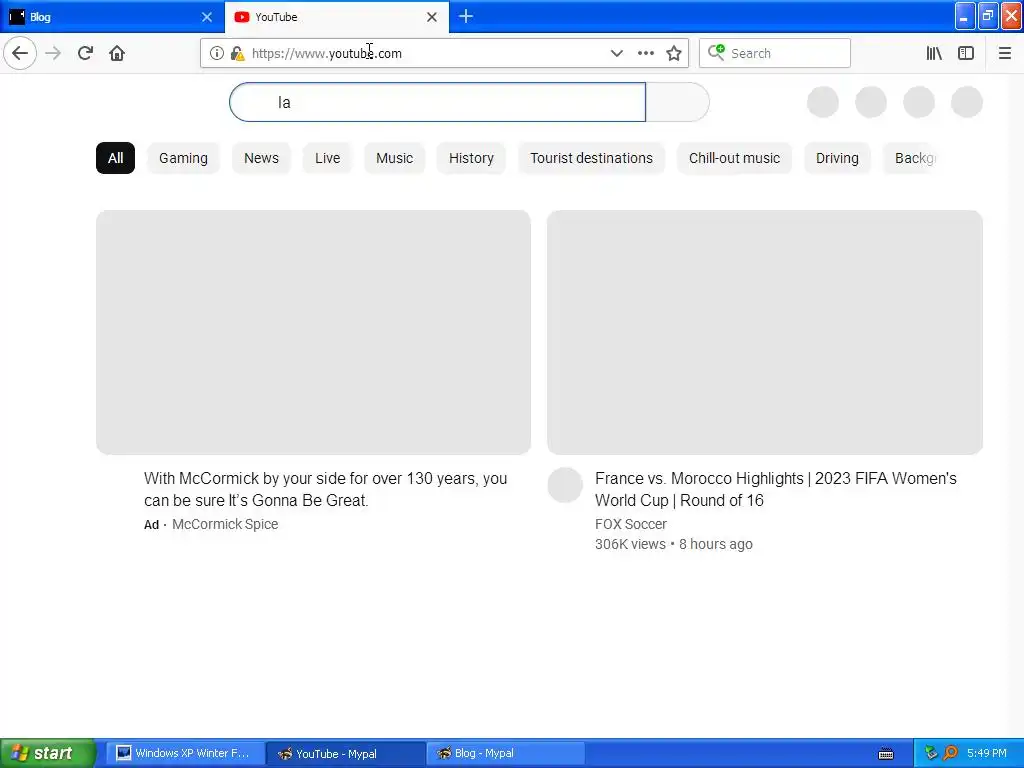Switch to Blog - Mypal taskbar window

(505, 754)
